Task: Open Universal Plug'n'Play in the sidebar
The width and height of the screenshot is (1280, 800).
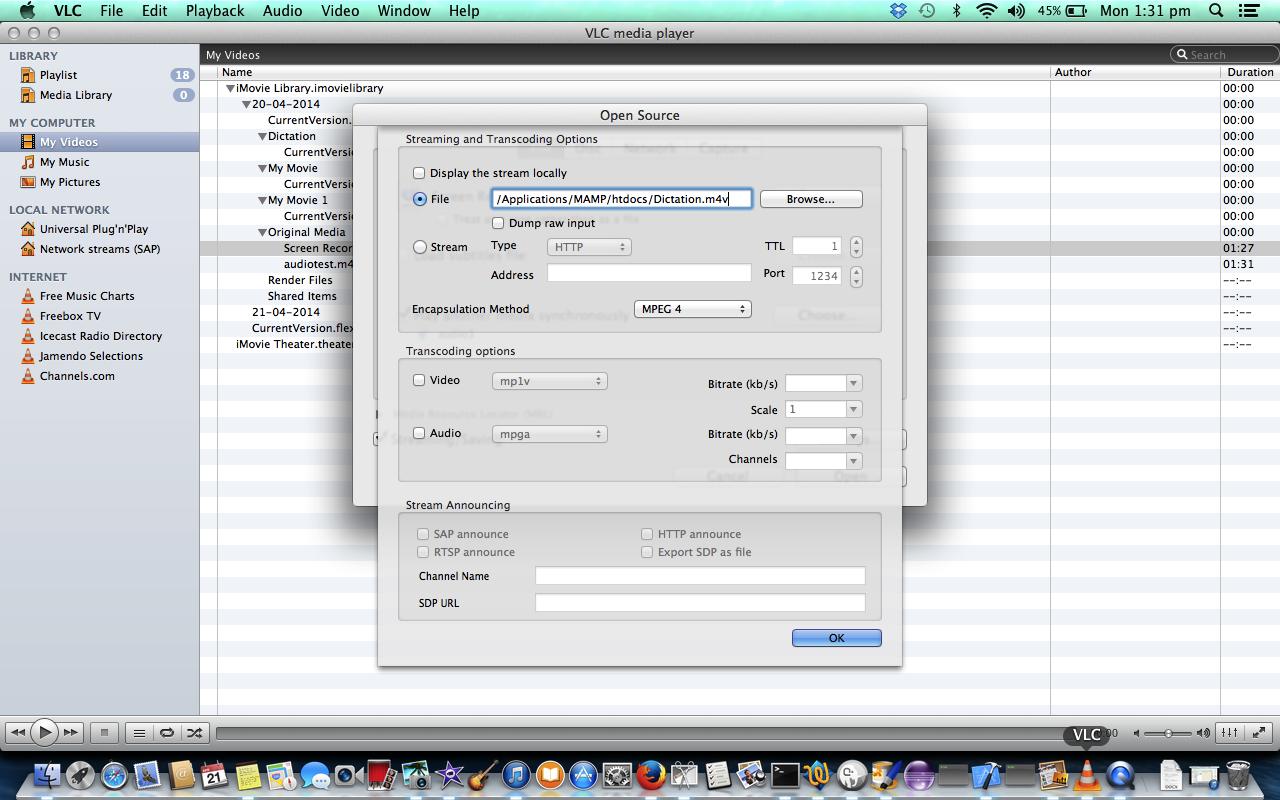Action: [93, 229]
